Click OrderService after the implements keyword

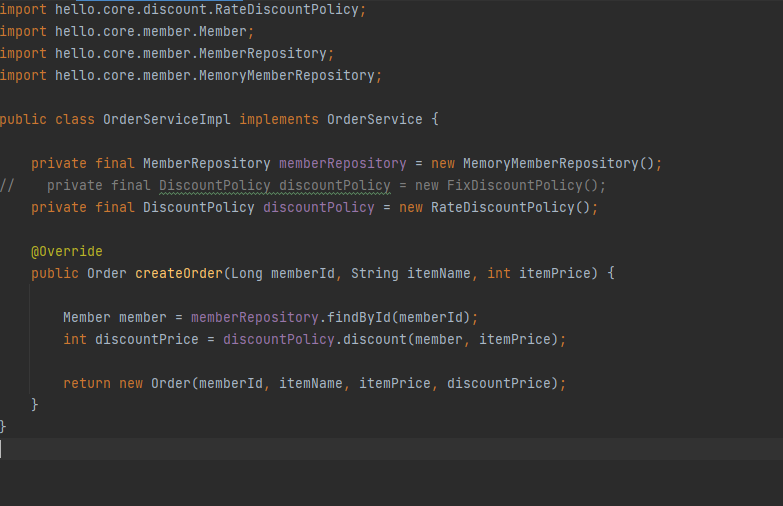click(375, 119)
